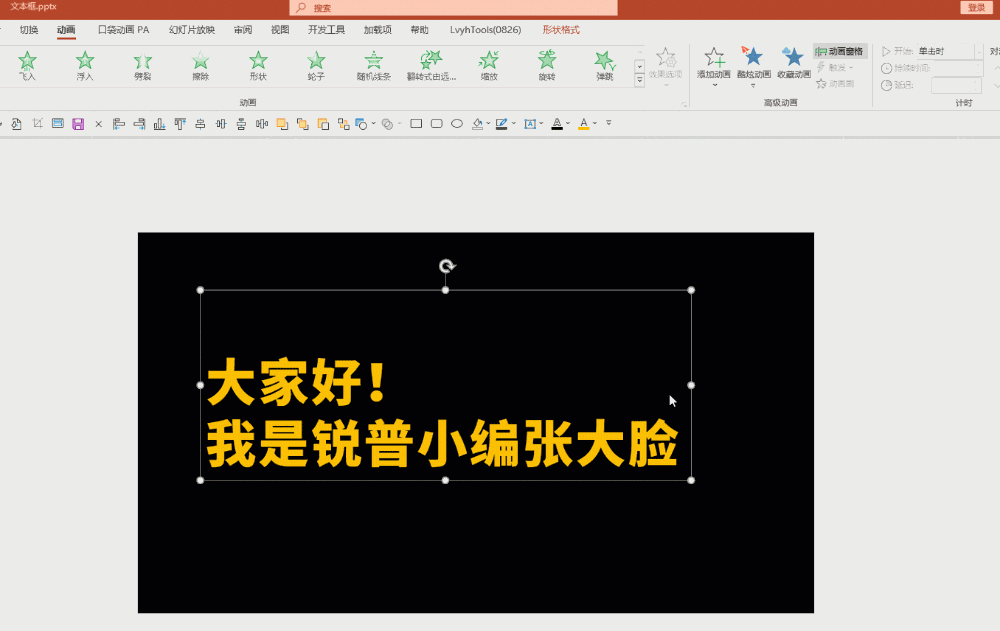The height and width of the screenshot is (631, 1000).
Task: Open the 口袋动画 PA tab
Action: (123, 30)
